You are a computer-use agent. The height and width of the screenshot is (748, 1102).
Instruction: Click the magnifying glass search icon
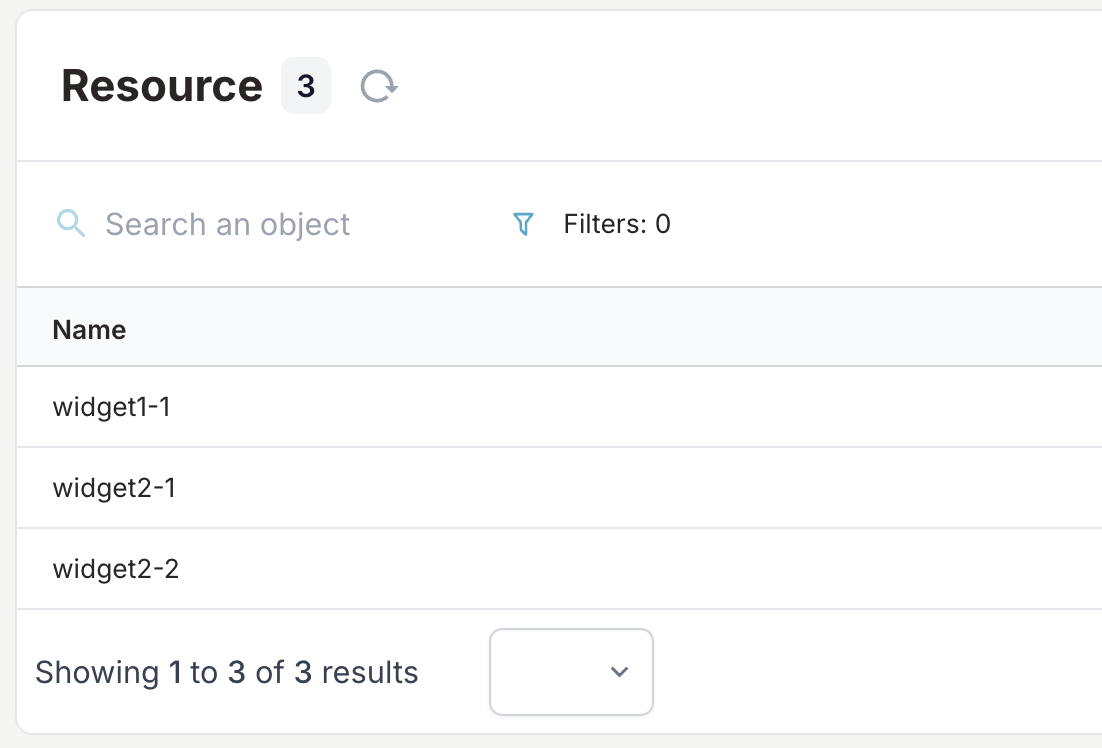[x=70, y=223]
